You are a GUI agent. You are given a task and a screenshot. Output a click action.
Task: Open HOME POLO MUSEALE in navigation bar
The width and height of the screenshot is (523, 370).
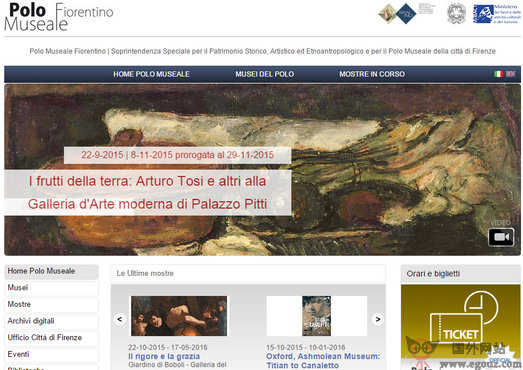[x=151, y=74]
